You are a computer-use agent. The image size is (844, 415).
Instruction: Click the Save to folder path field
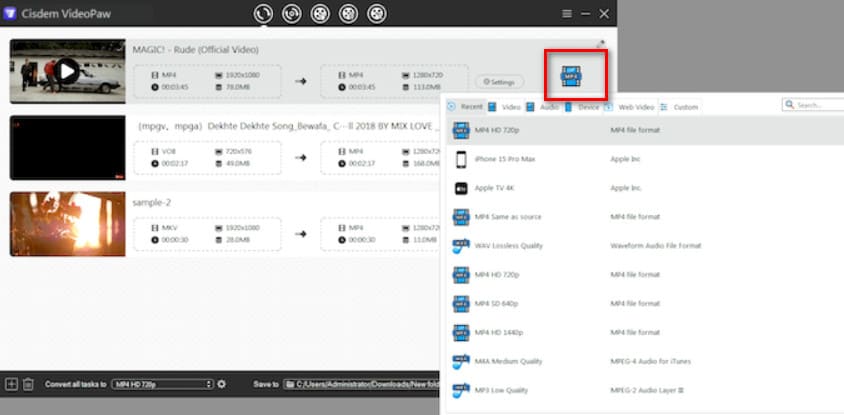coord(360,384)
